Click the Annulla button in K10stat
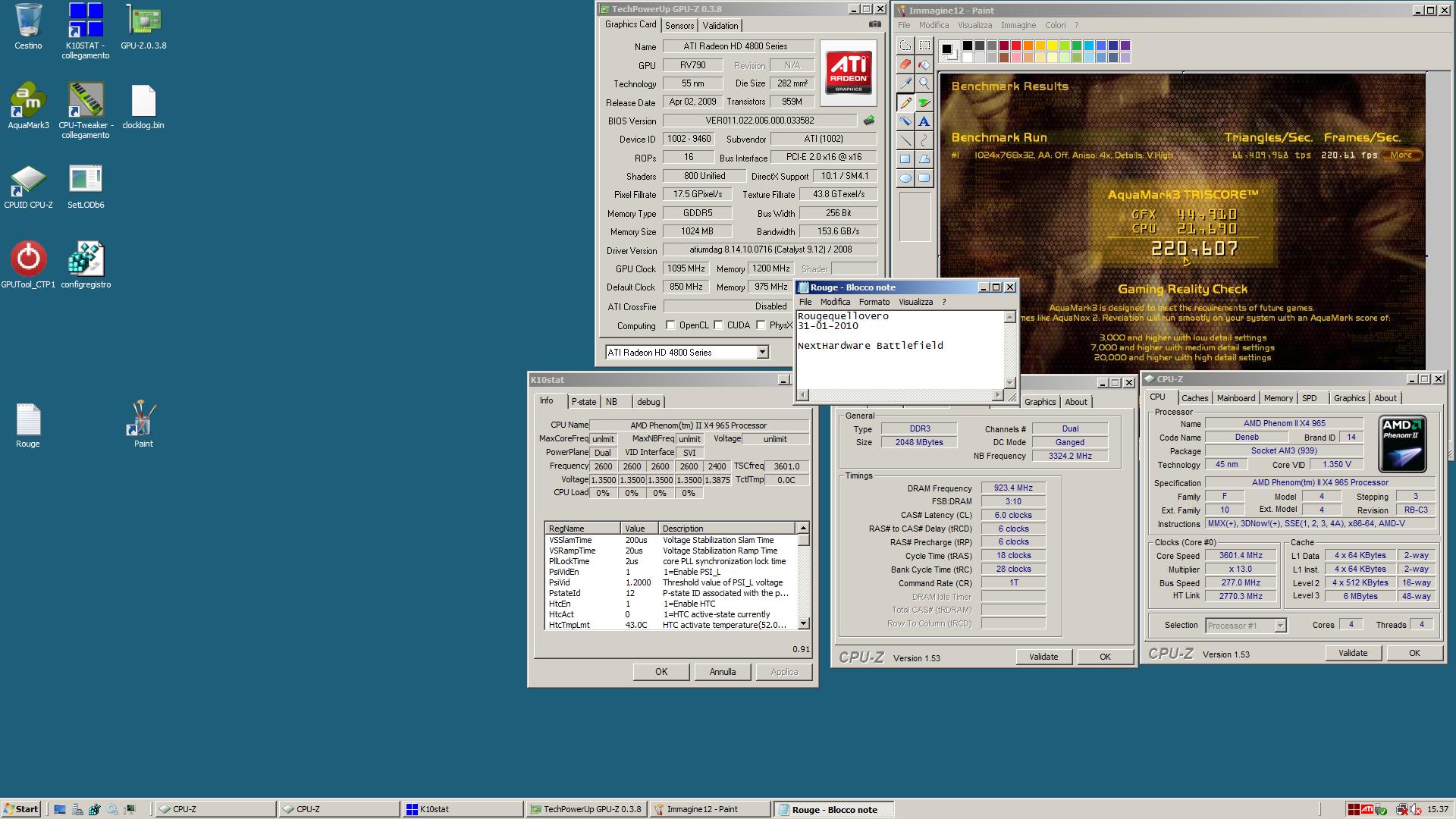This screenshot has width=1456, height=819. (723, 672)
